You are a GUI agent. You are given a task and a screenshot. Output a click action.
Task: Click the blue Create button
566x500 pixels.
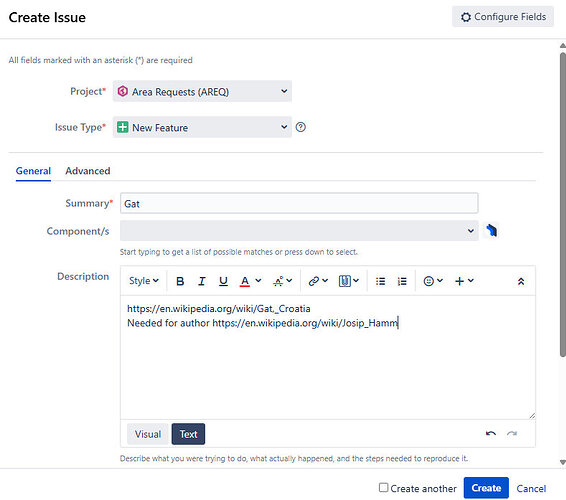point(486,488)
